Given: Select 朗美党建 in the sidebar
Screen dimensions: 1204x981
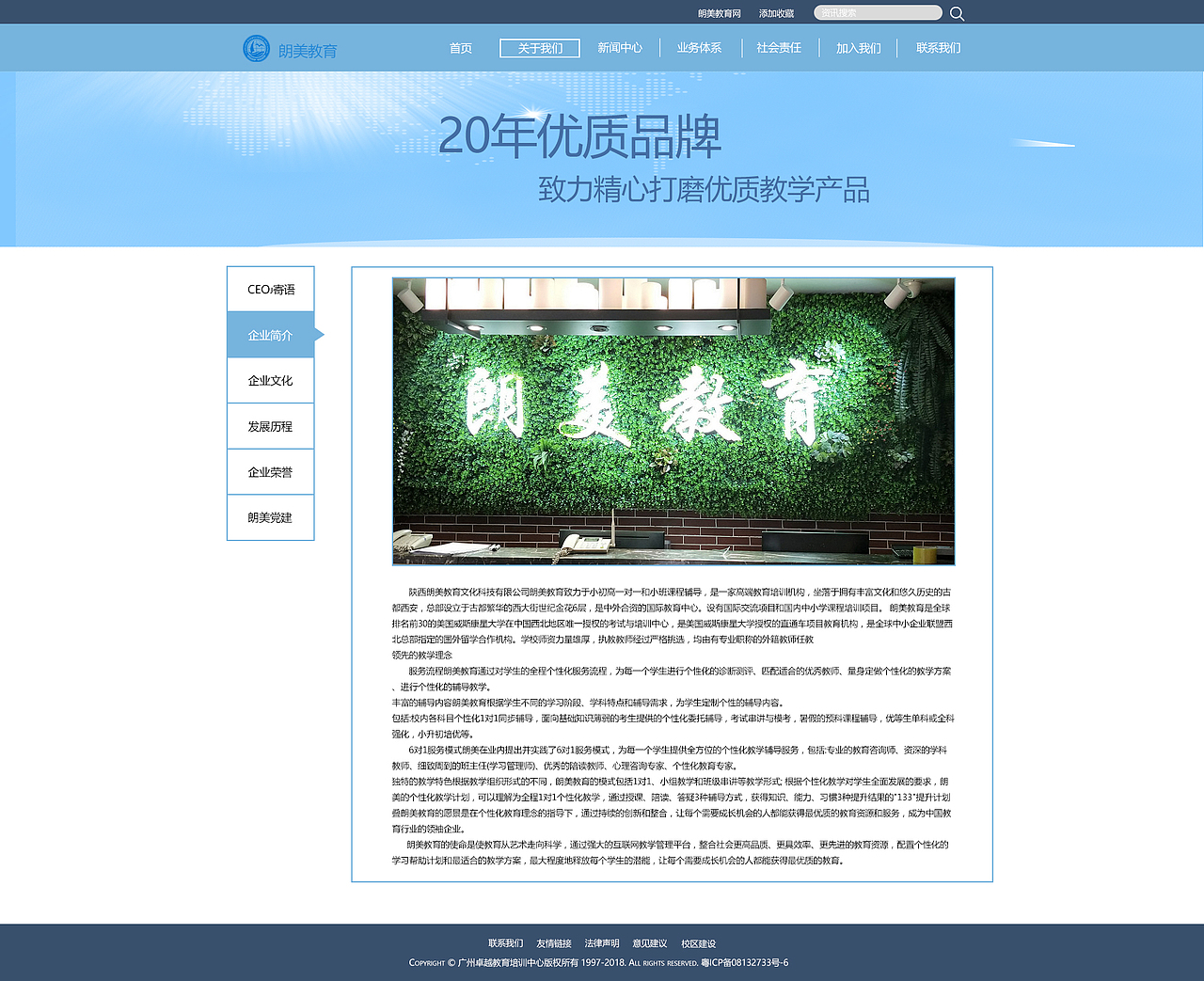Looking at the screenshot, I should point(270,517).
